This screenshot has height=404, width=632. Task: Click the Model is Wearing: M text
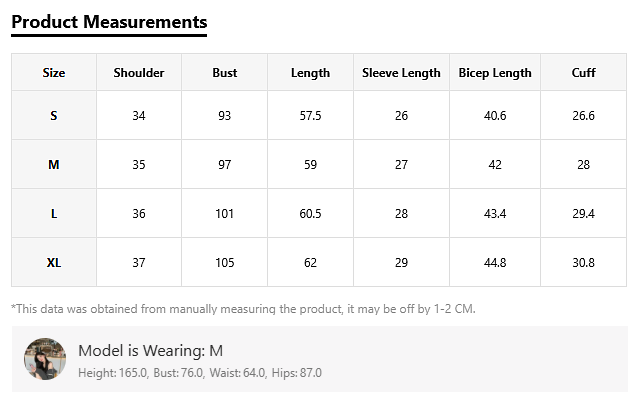pyautogui.click(x=150, y=350)
